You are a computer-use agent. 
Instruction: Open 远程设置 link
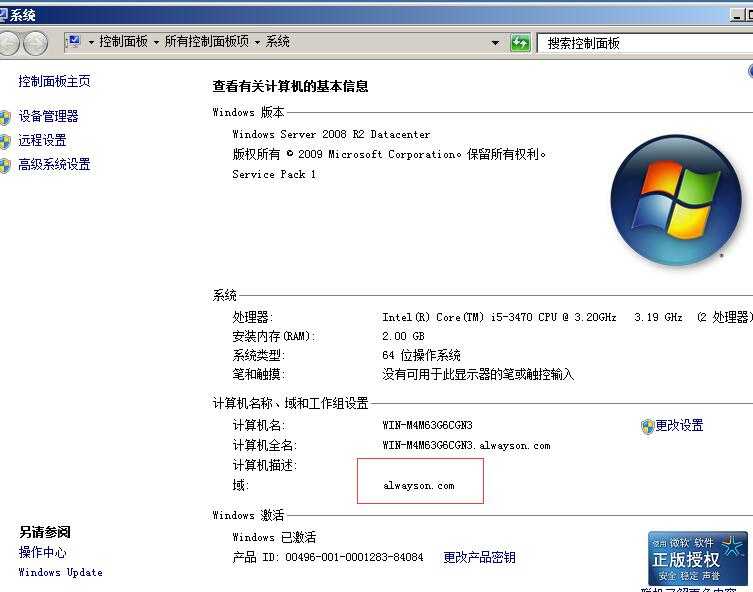click(x=42, y=140)
